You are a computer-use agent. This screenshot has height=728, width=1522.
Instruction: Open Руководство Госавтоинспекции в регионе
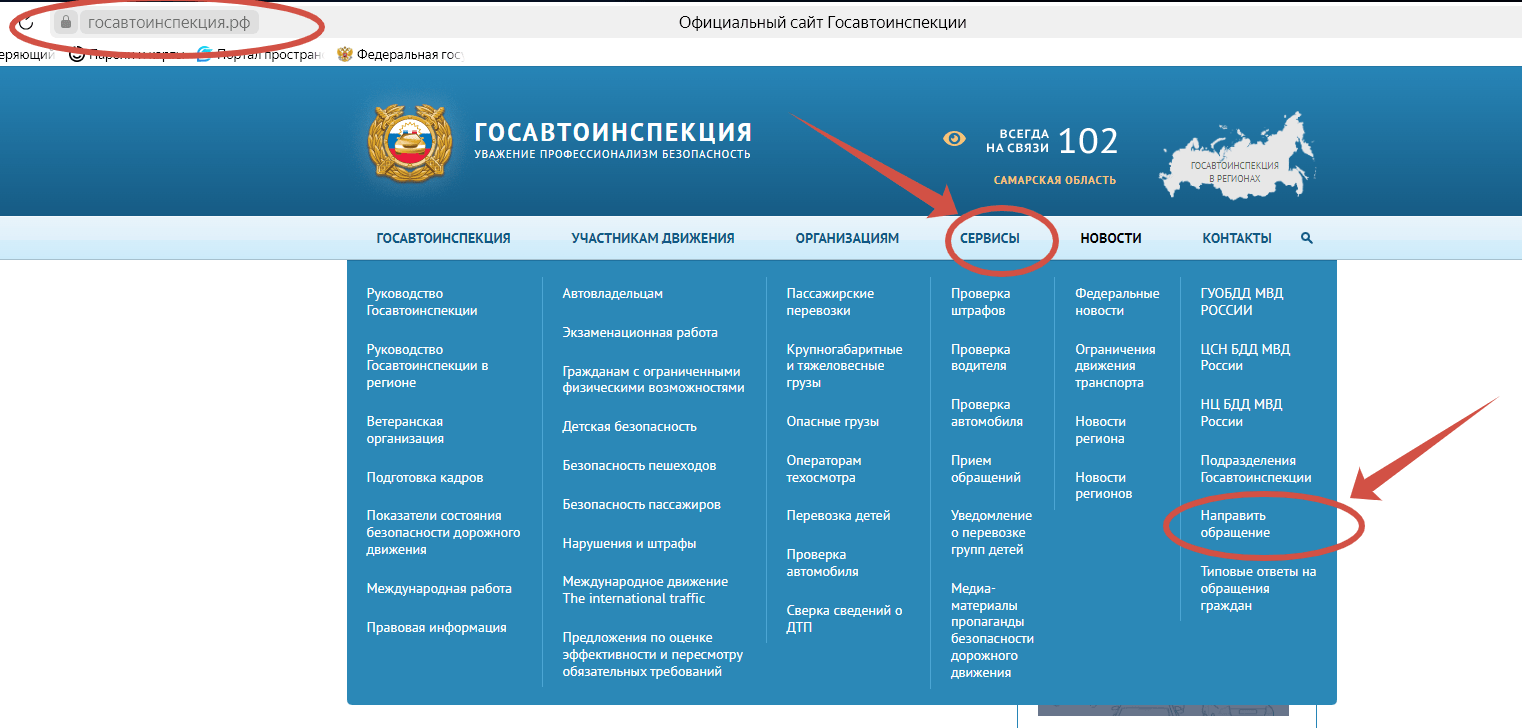[427, 366]
